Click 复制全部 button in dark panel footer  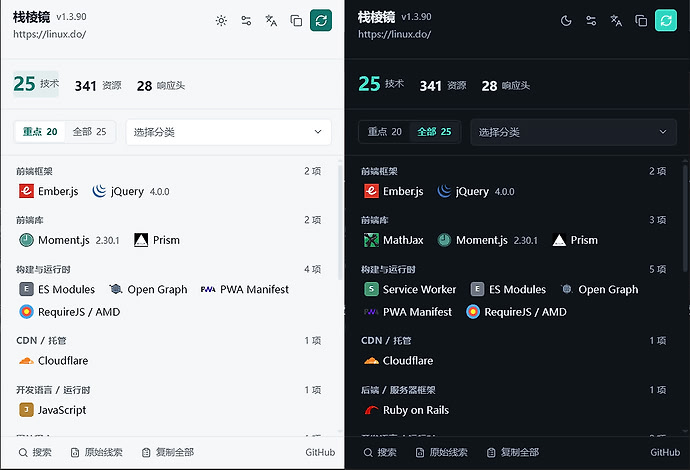click(513, 452)
